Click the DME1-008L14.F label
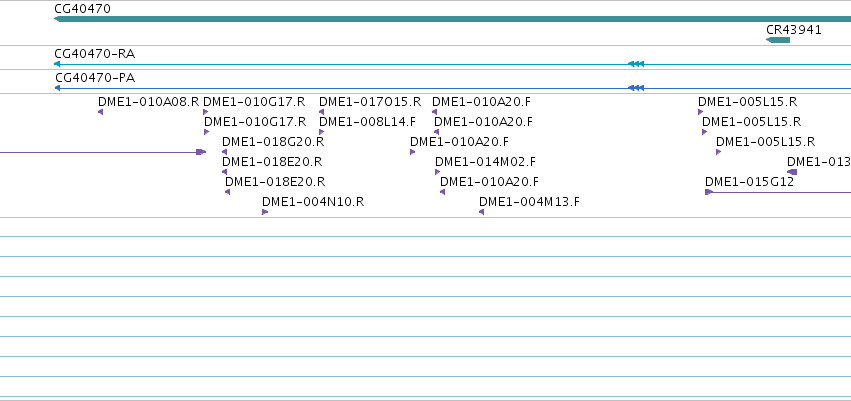Image resolution: width=851 pixels, height=401 pixels. pos(367,122)
